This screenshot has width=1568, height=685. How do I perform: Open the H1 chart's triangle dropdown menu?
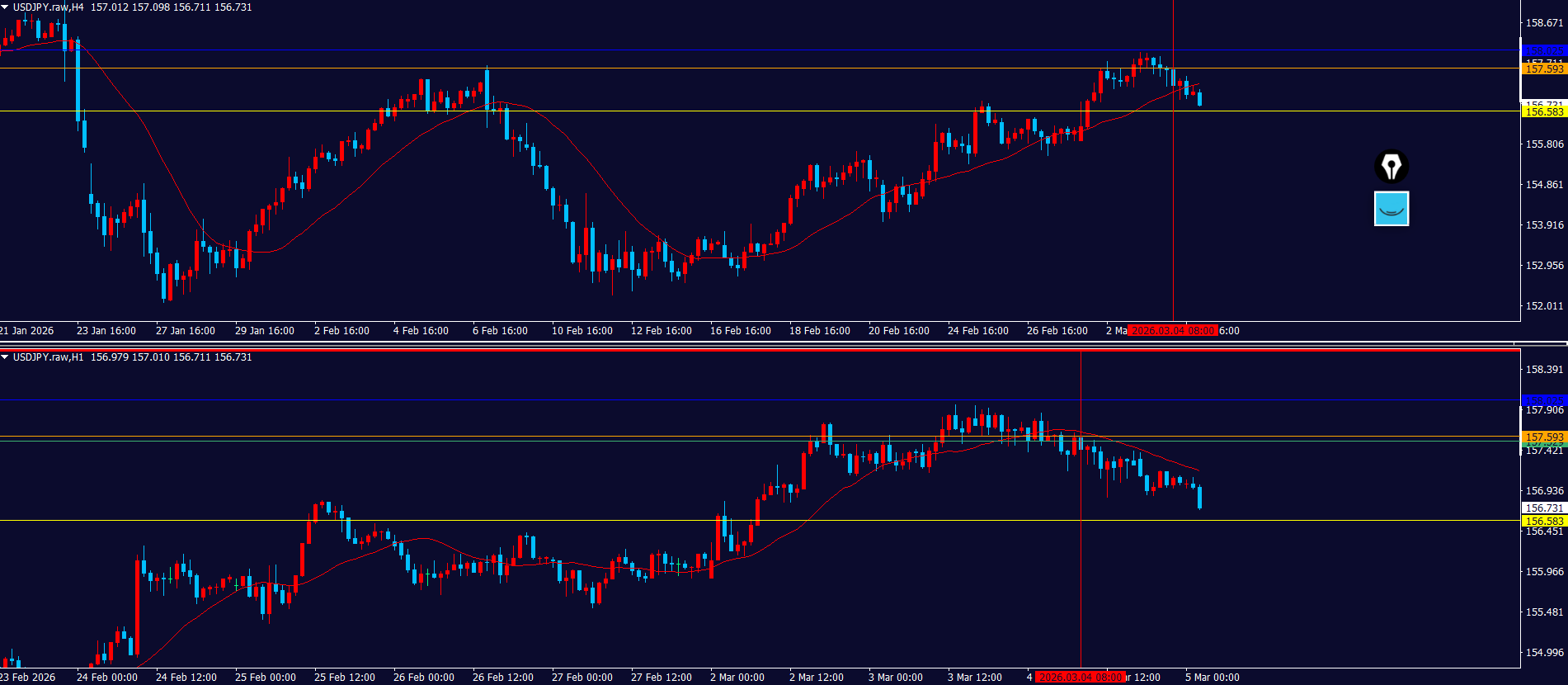(x=5, y=357)
